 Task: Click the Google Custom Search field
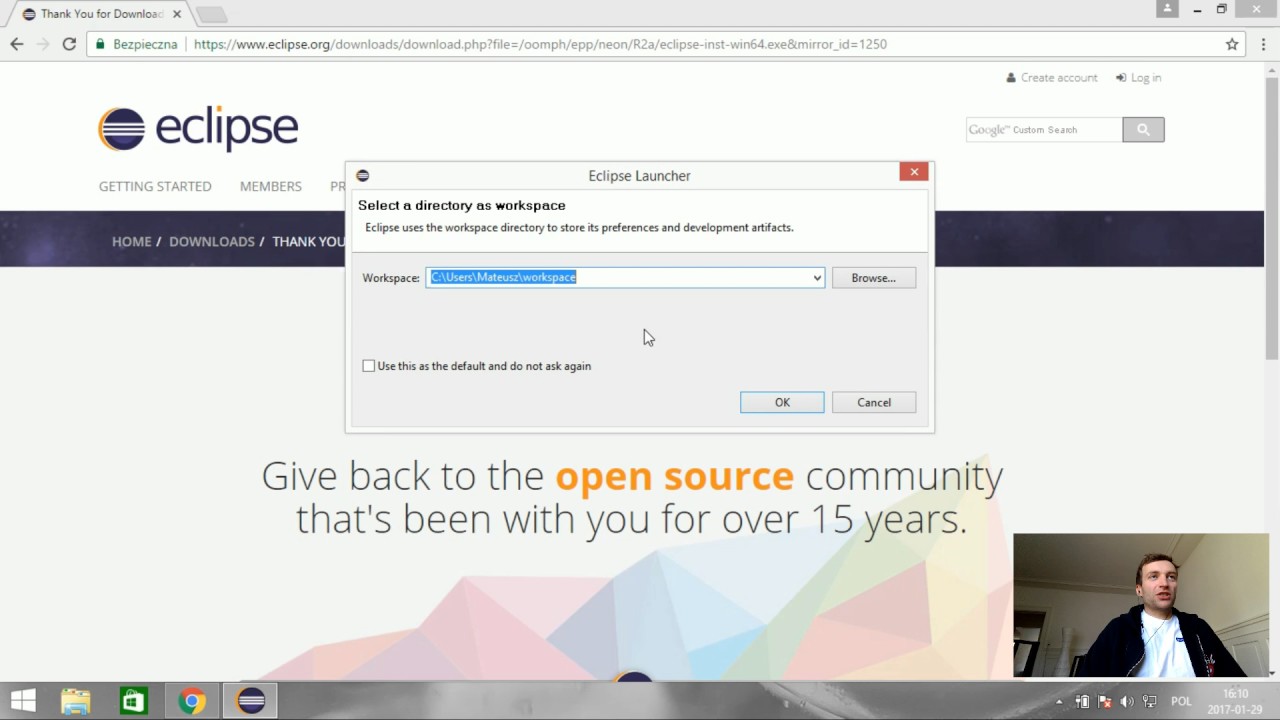point(1044,129)
